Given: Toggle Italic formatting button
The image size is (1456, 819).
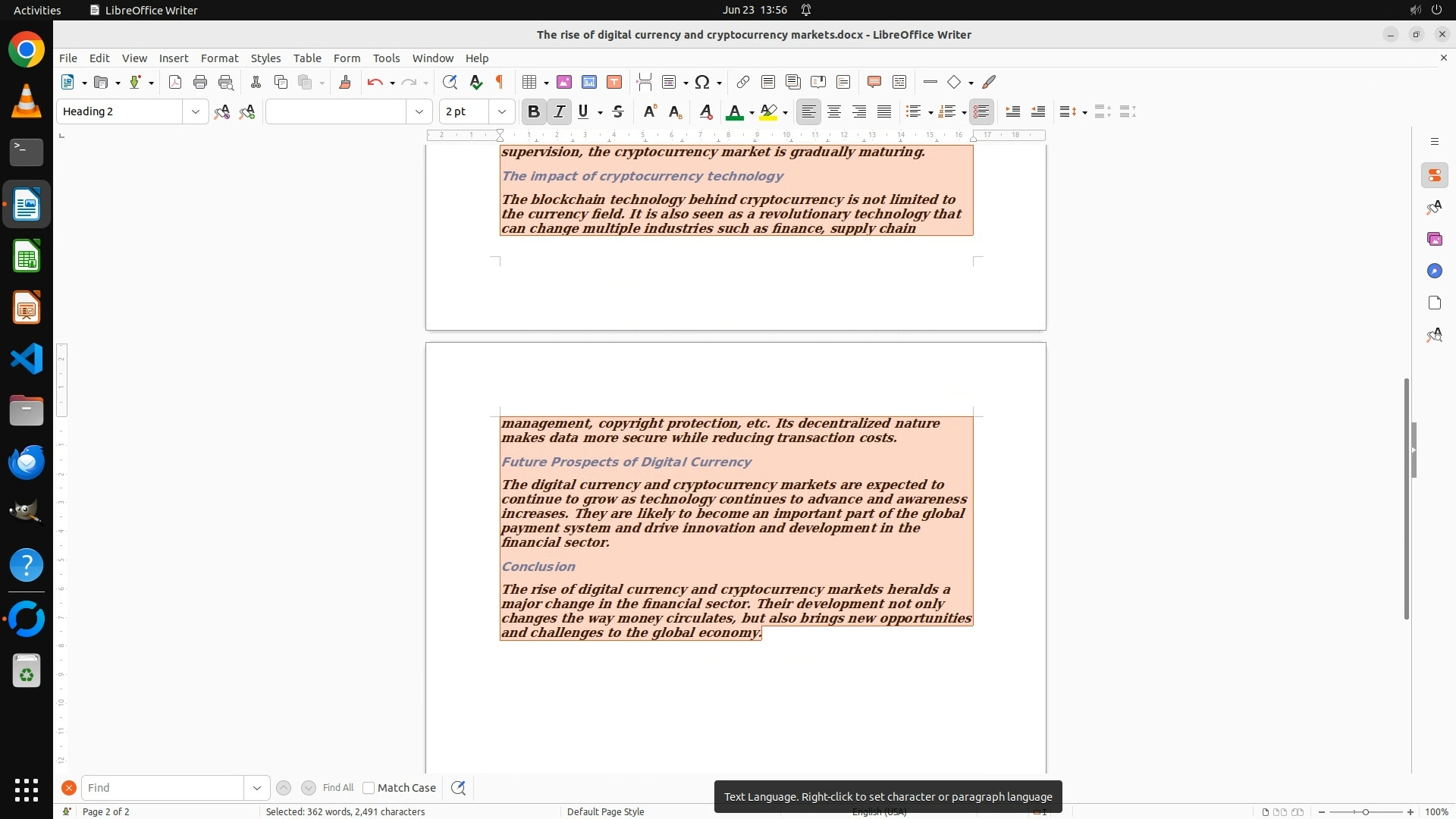Looking at the screenshot, I should (x=559, y=111).
